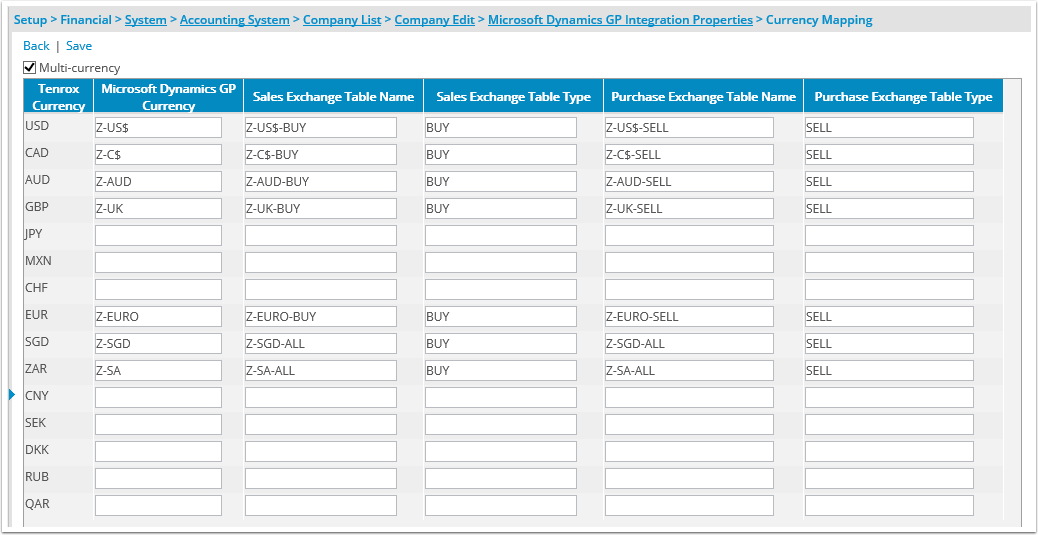Viewport: 1038px width, 535px height.
Task: Navigate to Company Edit breadcrumb
Action: tap(434, 20)
